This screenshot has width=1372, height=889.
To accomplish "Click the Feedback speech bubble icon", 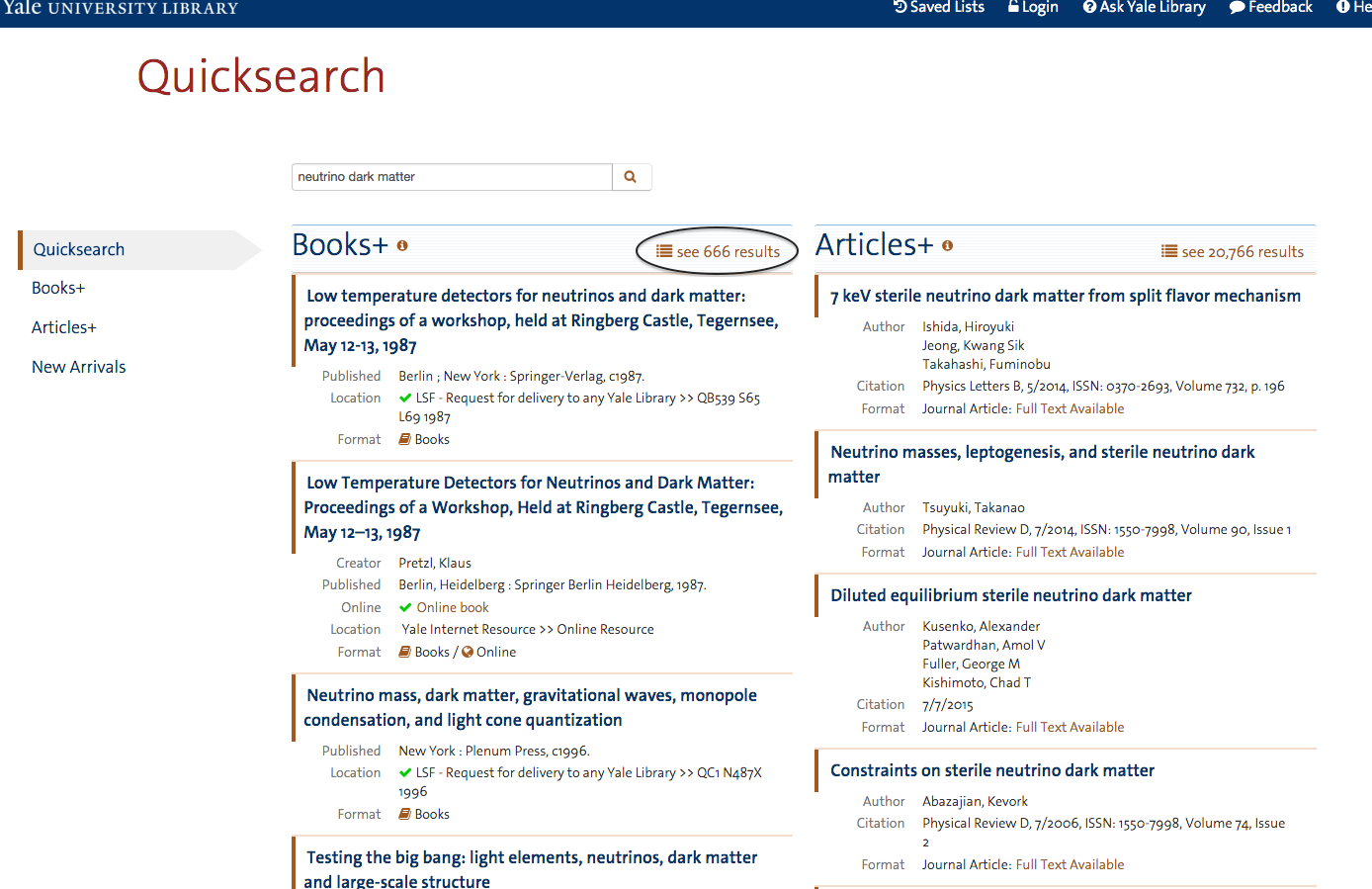I will click(1237, 7).
